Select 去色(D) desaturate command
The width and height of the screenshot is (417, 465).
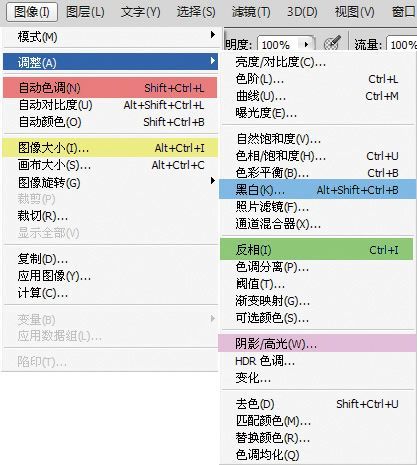tap(318, 404)
